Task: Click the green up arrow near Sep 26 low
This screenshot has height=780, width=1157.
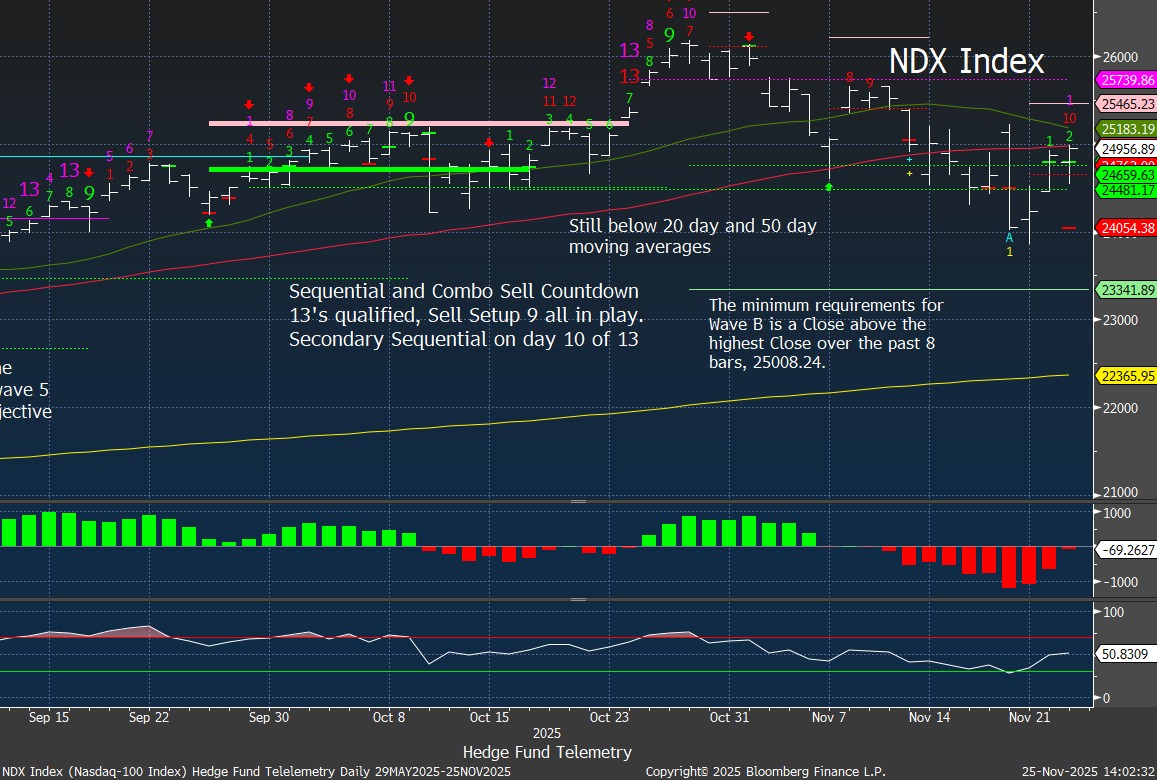Action: 208,223
